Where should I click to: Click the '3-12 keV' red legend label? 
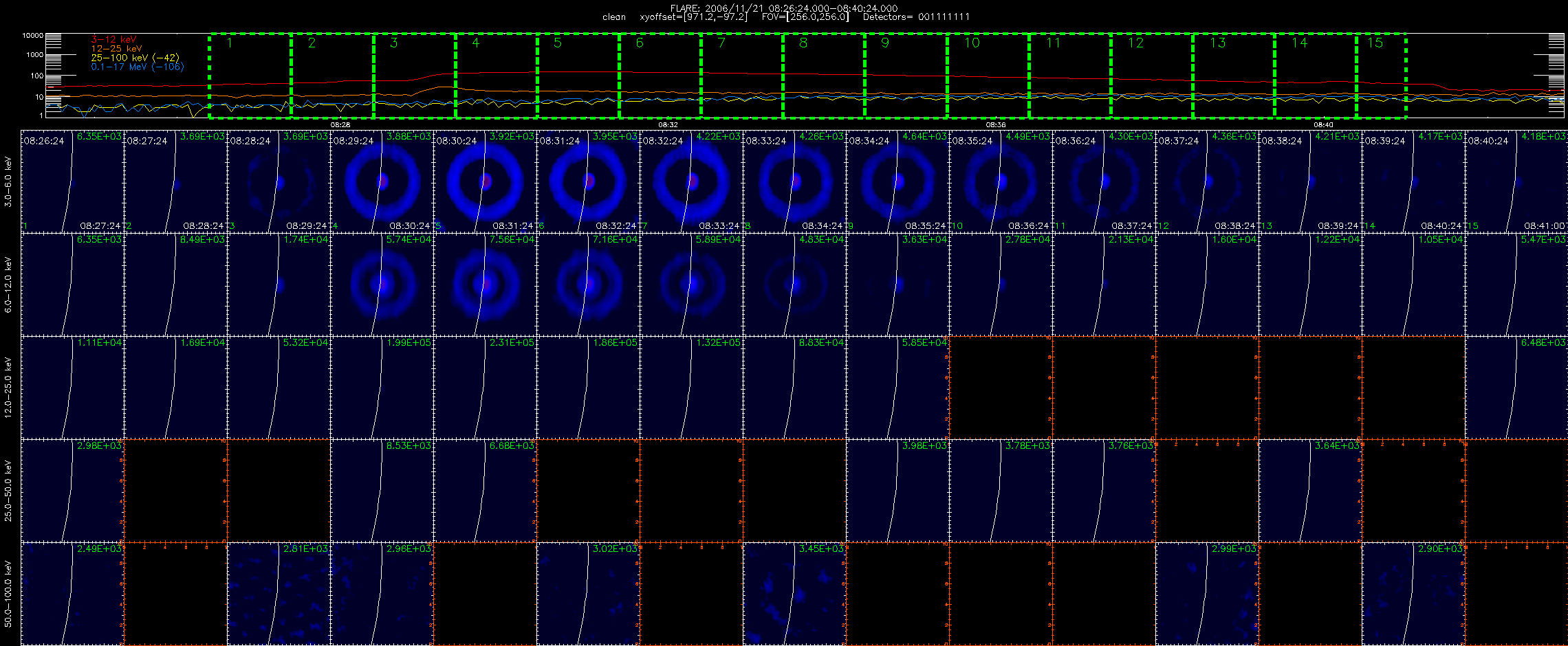coord(113,40)
